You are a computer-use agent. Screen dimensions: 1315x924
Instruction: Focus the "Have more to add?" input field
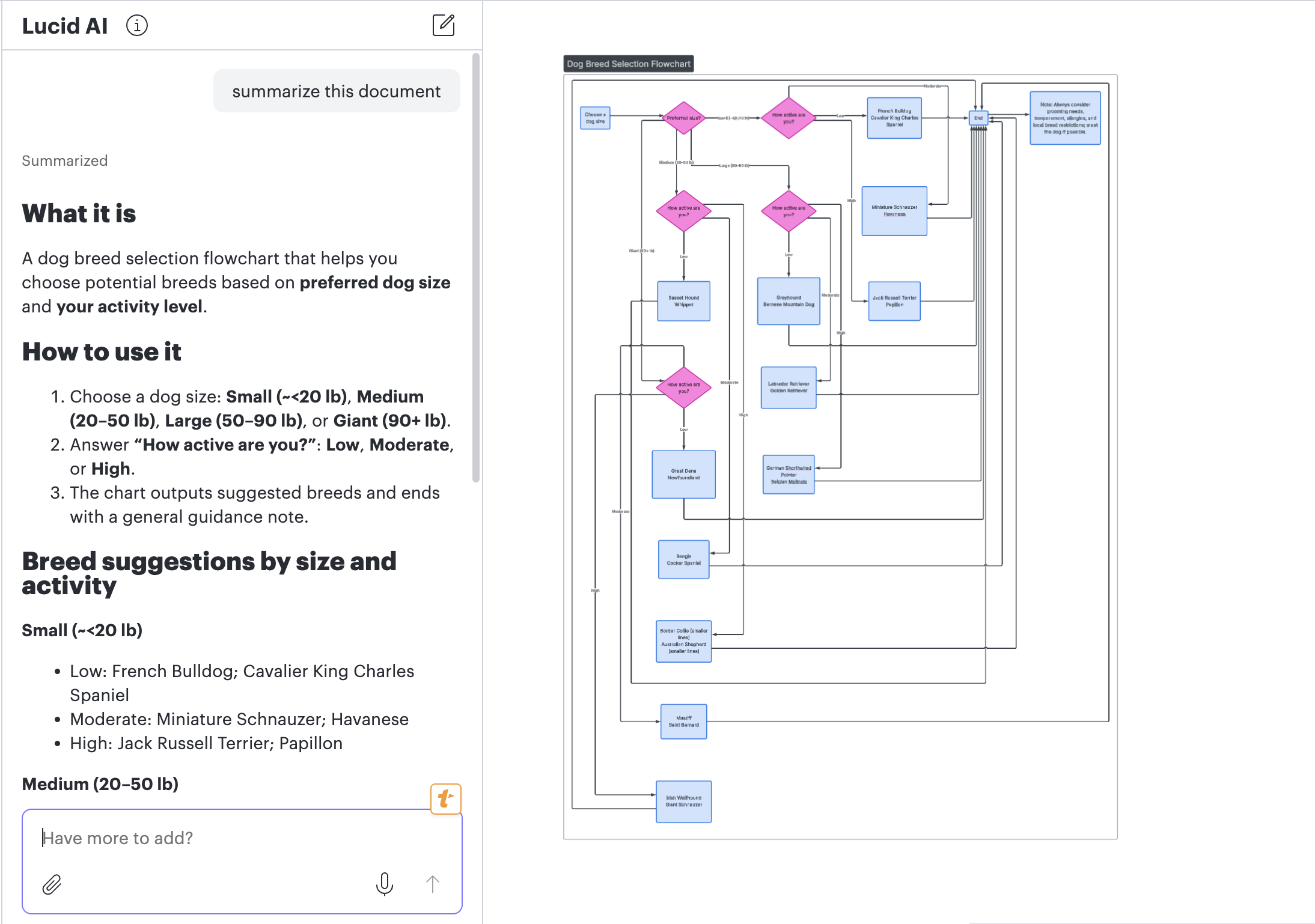(x=242, y=838)
